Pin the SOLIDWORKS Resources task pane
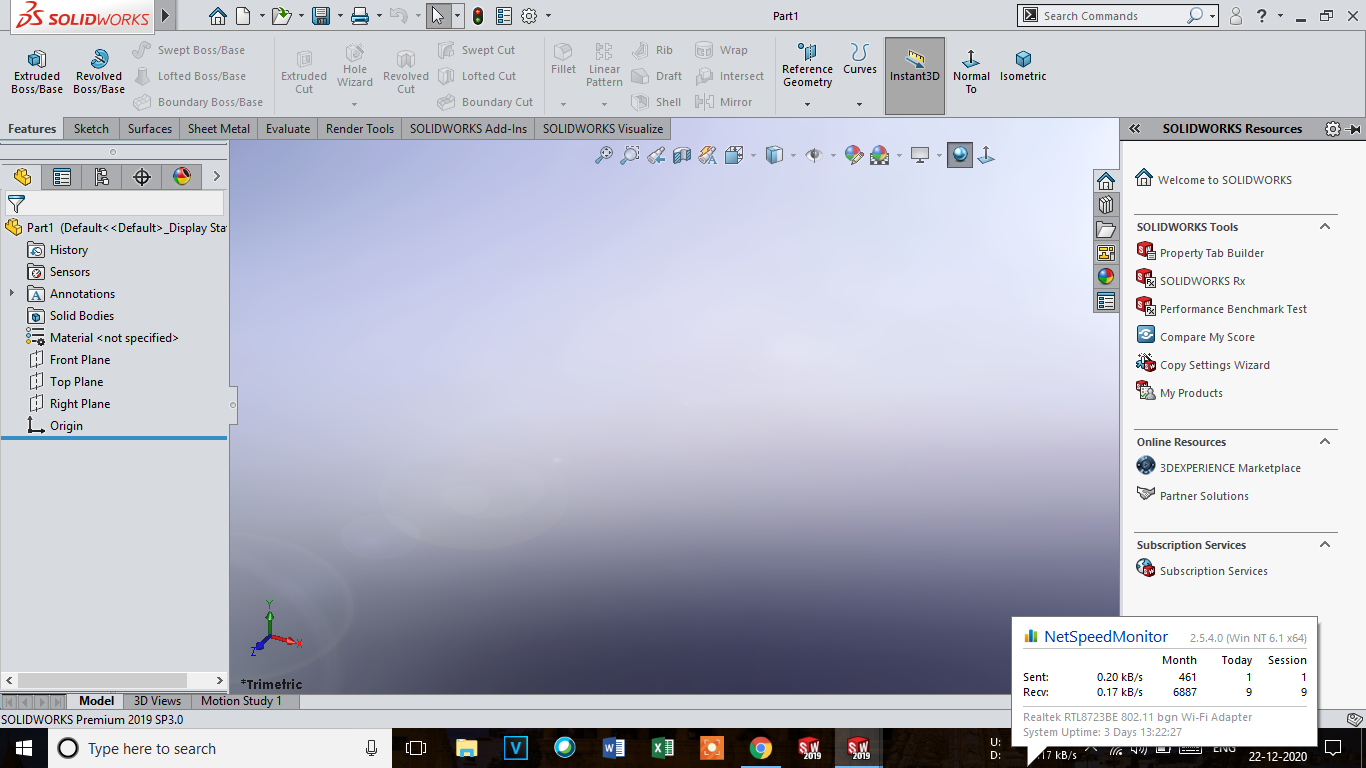This screenshot has height=768, width=1366. click(x=1354, y=129)
